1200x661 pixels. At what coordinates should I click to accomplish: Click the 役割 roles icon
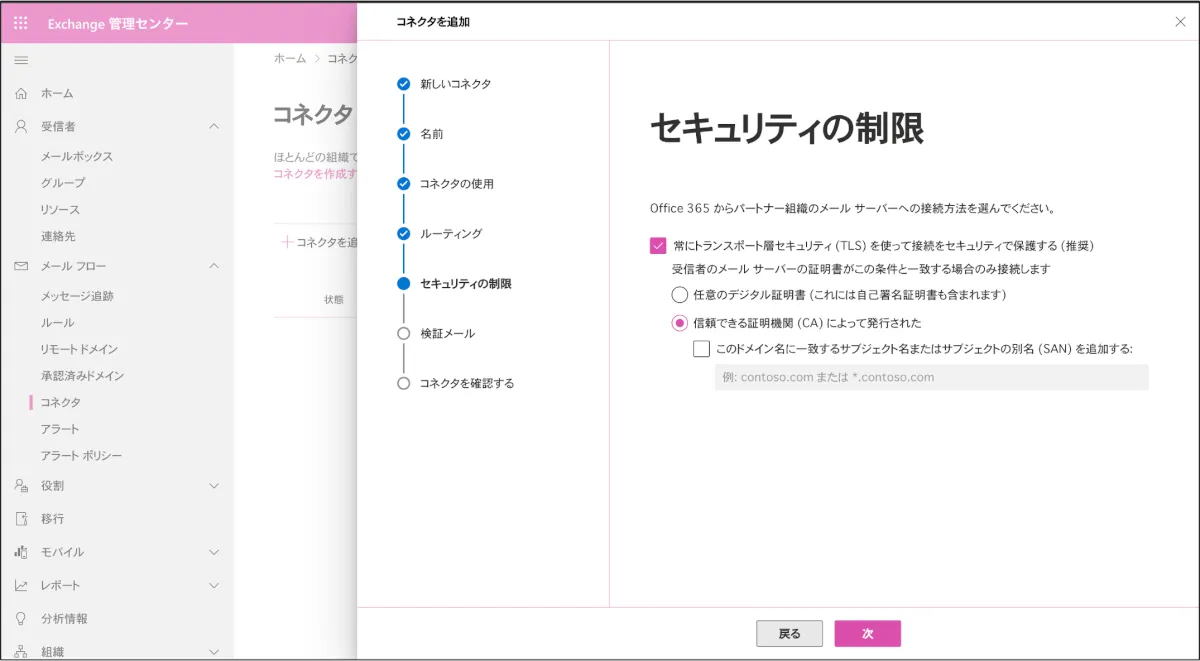tap(21, 486)
